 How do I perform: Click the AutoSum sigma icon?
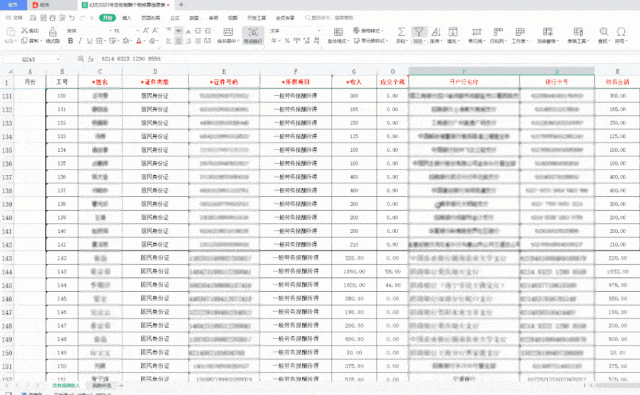pos(401,32)
